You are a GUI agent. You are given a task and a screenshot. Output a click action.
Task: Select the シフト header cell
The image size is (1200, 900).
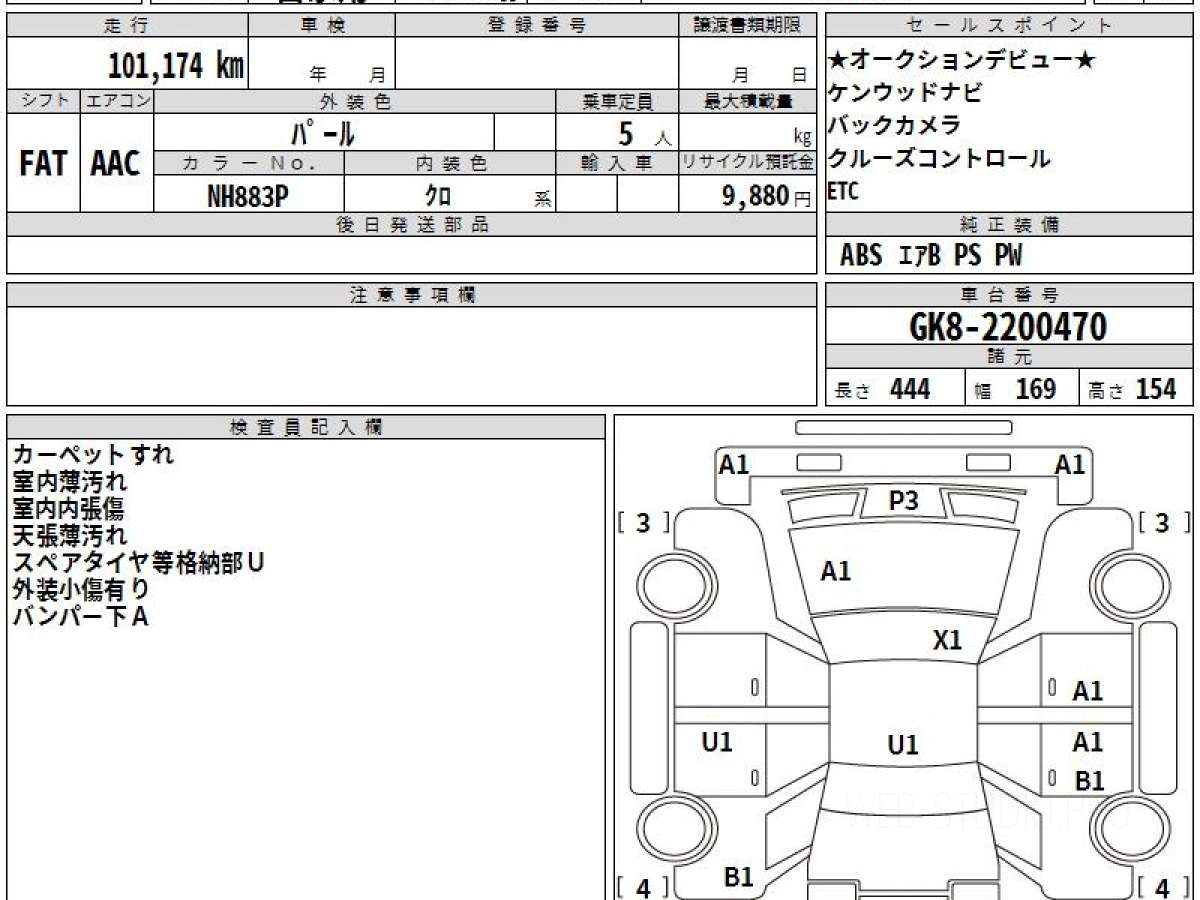tap(44, 101)
